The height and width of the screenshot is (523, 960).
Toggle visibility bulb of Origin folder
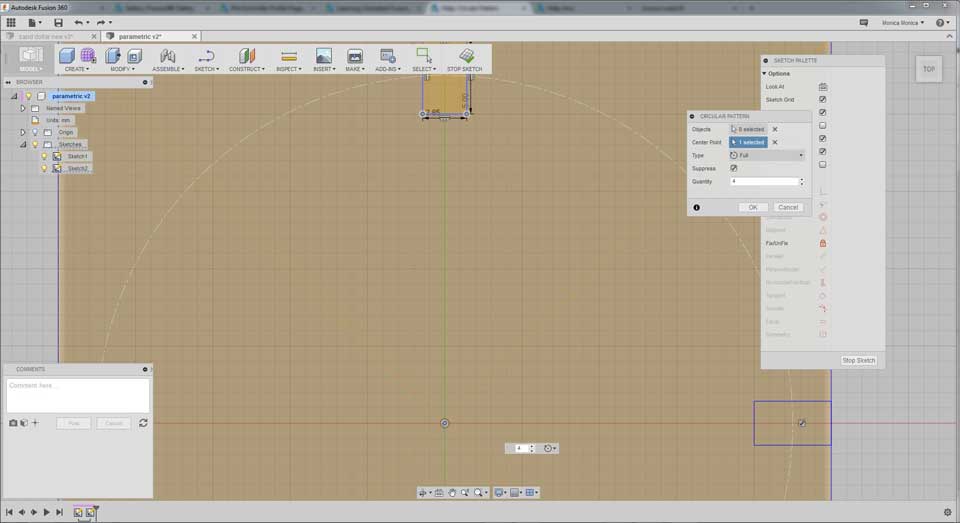click(x=35, y=132)
